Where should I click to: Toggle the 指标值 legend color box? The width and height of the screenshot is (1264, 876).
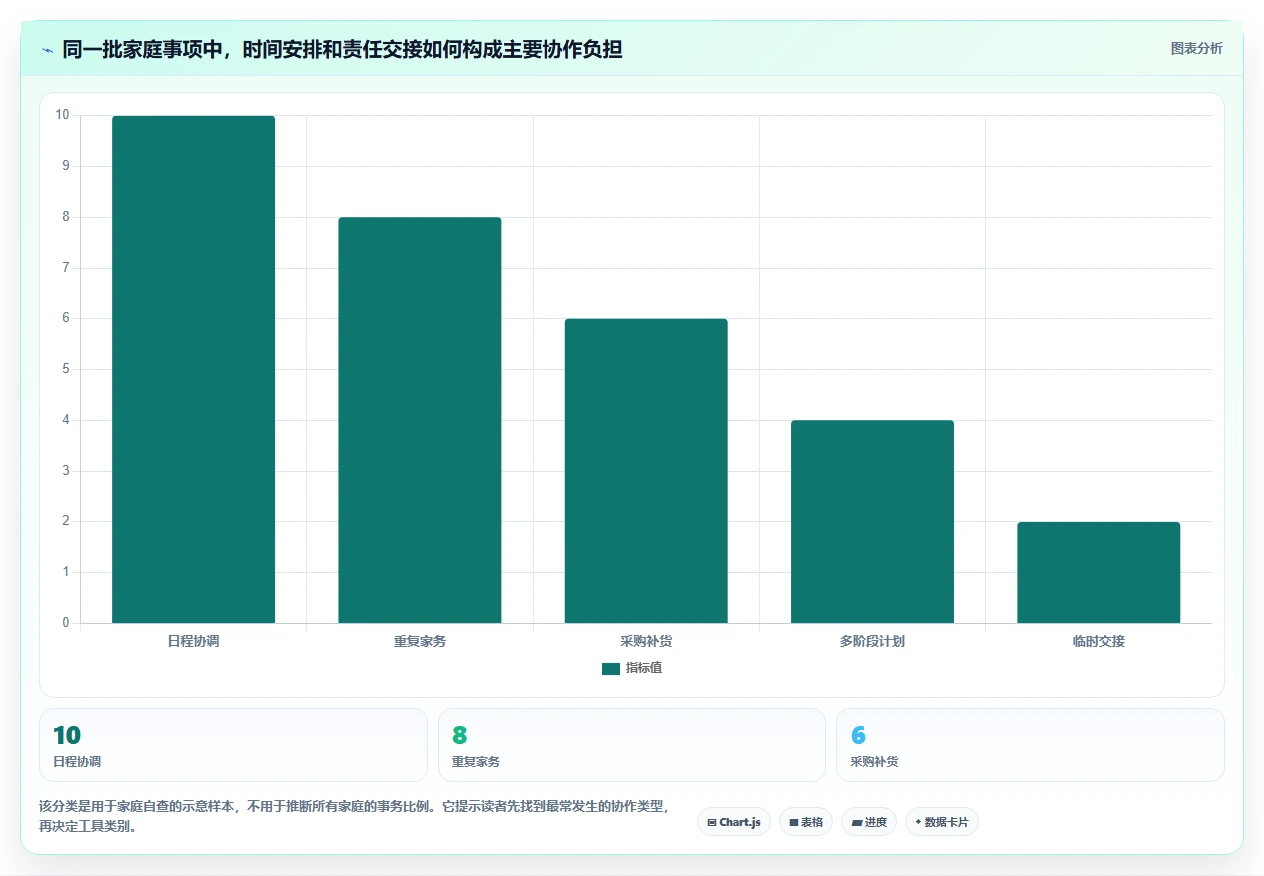(x=611, y=668)
